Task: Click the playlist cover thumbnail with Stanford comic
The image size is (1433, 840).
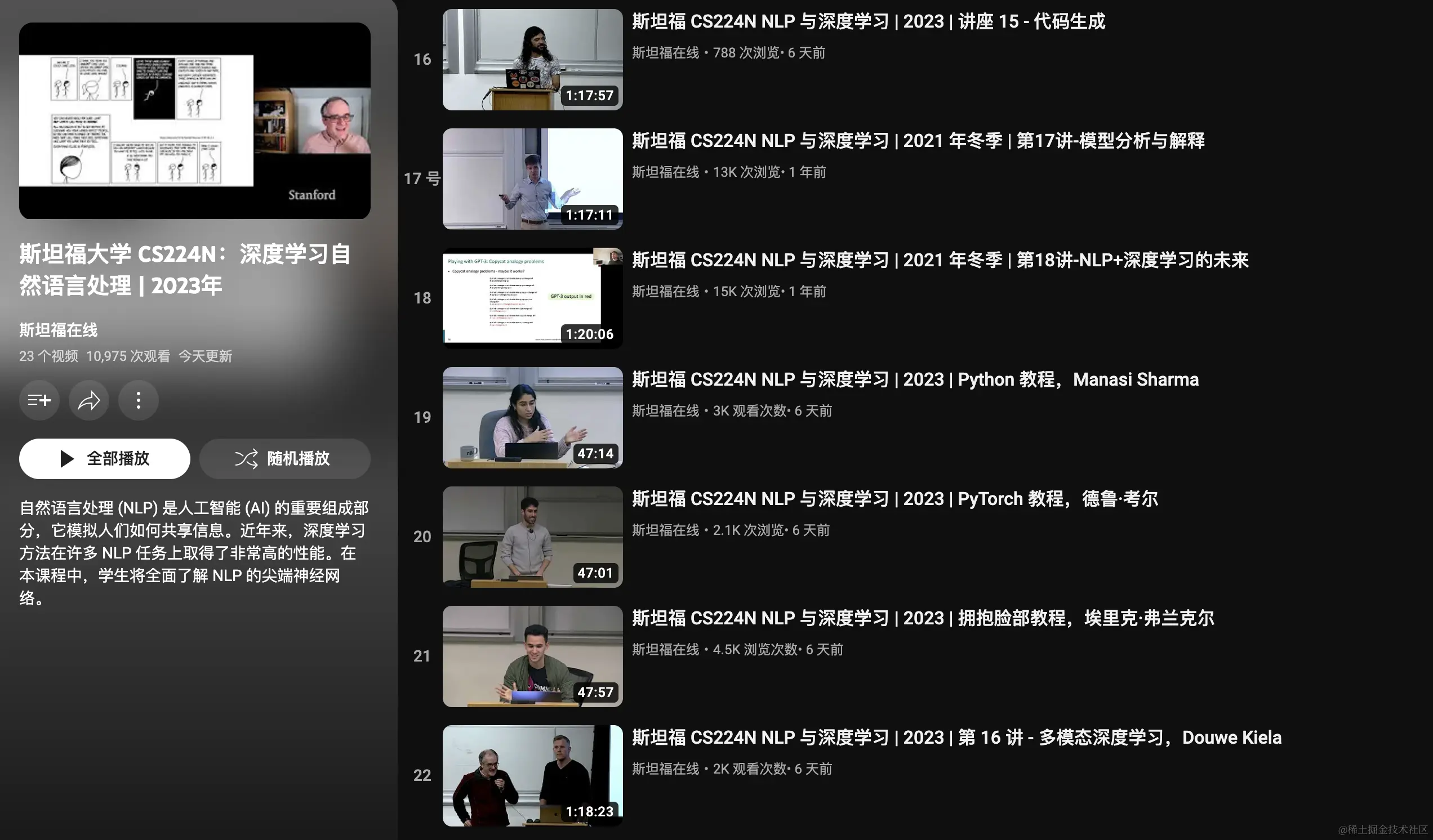Action: click(194, 120)
